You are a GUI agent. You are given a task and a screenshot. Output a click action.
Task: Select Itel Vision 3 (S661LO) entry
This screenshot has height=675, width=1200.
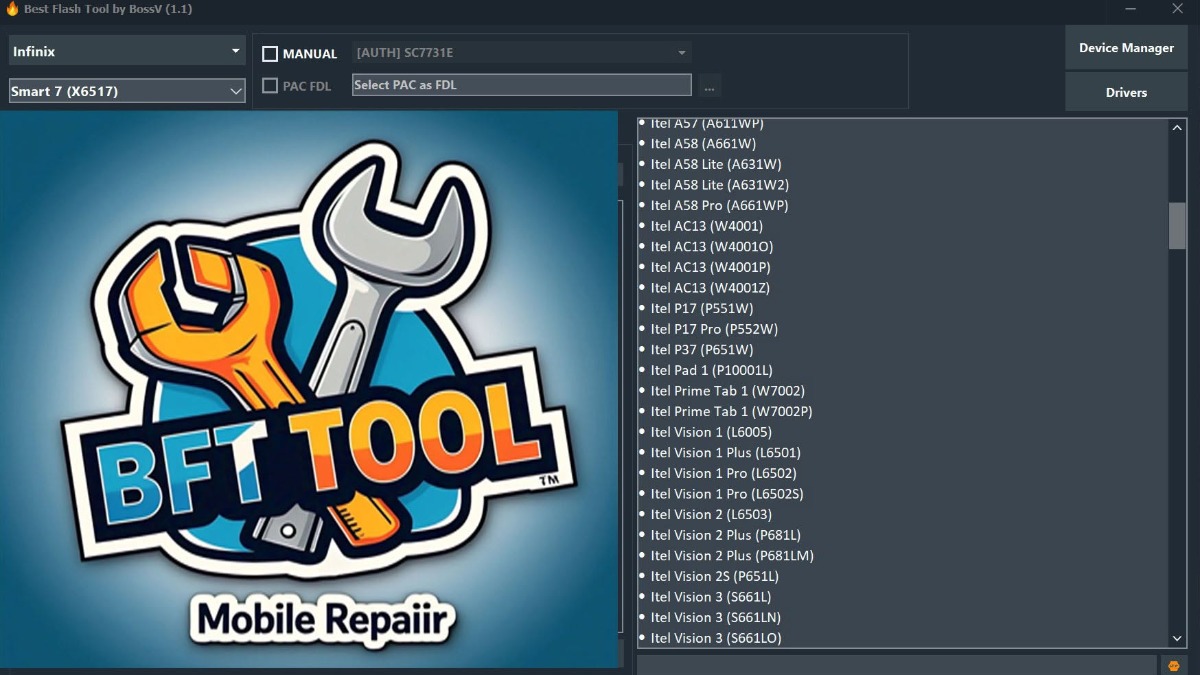pyautogui.click(x=716, y=638)
